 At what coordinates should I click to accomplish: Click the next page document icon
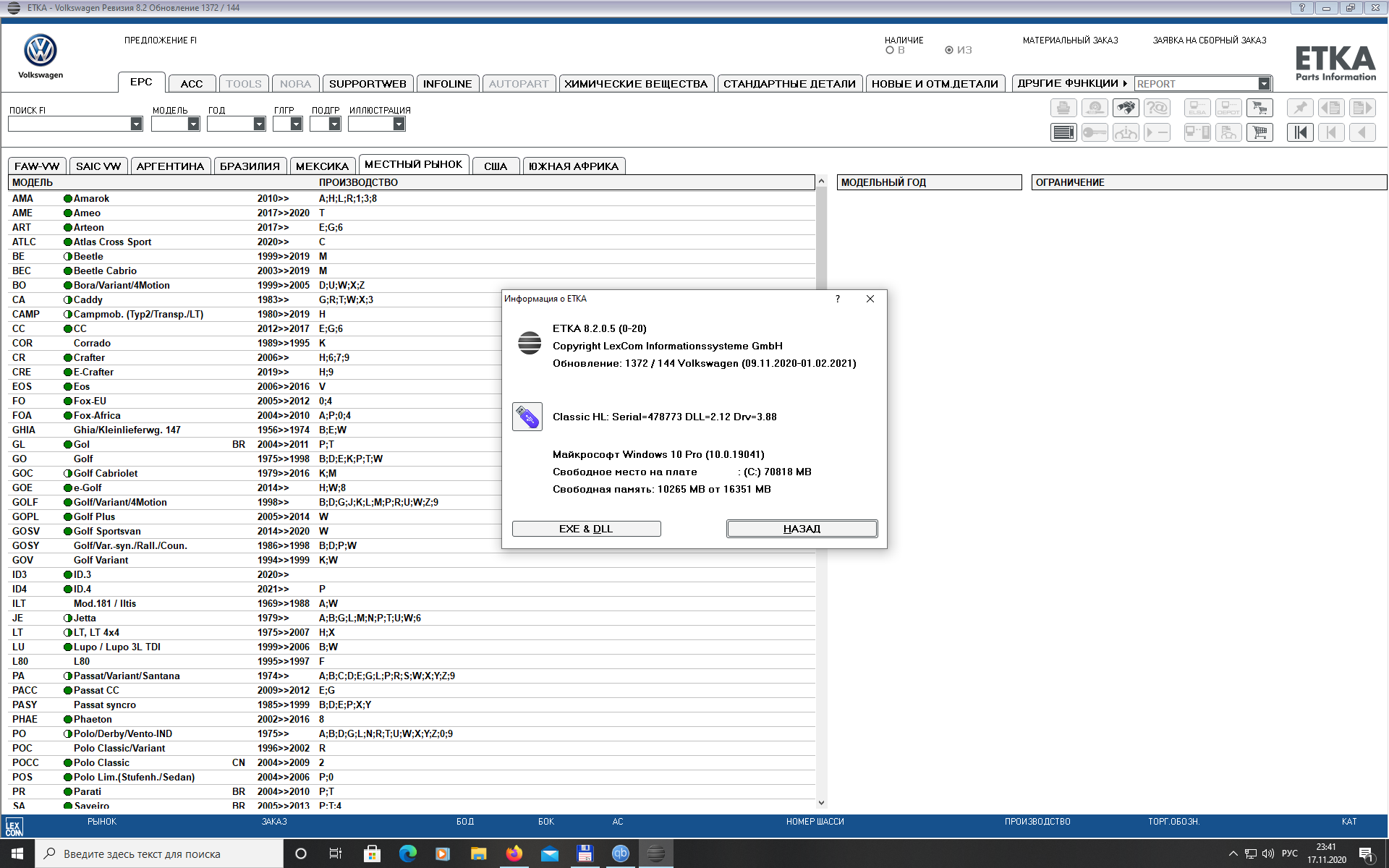(1362, 109)
